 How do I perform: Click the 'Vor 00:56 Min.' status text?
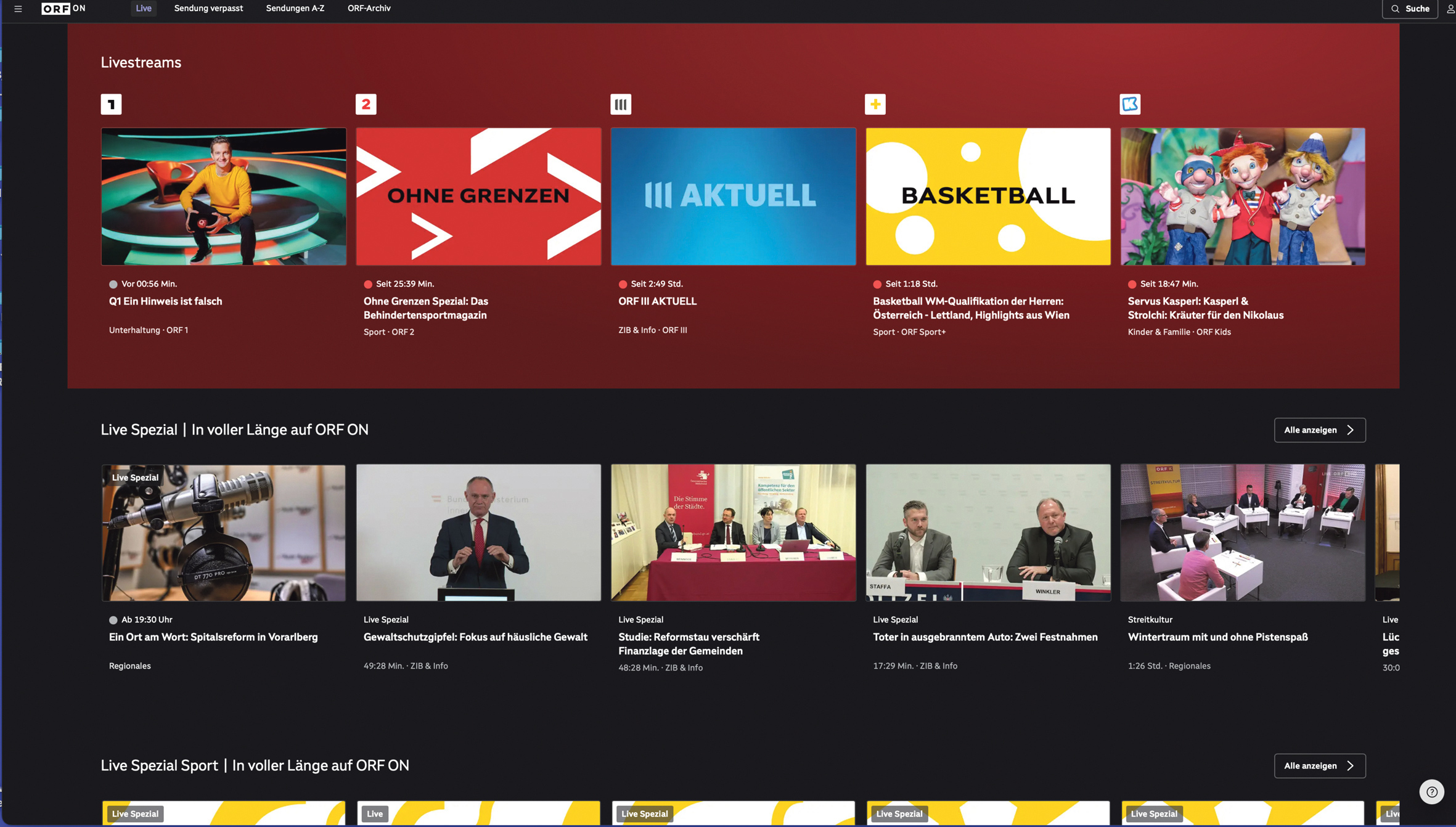149,284
